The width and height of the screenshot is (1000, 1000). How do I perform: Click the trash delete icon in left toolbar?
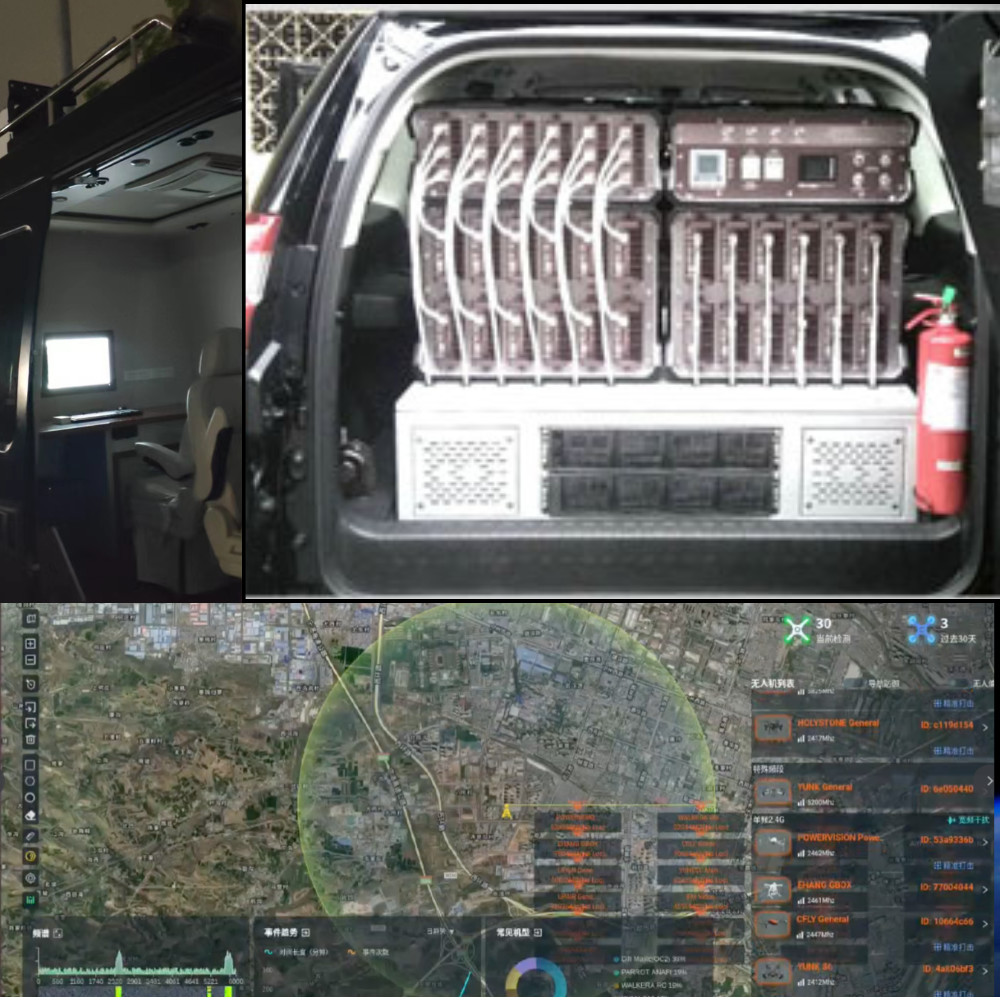[30, 739]
